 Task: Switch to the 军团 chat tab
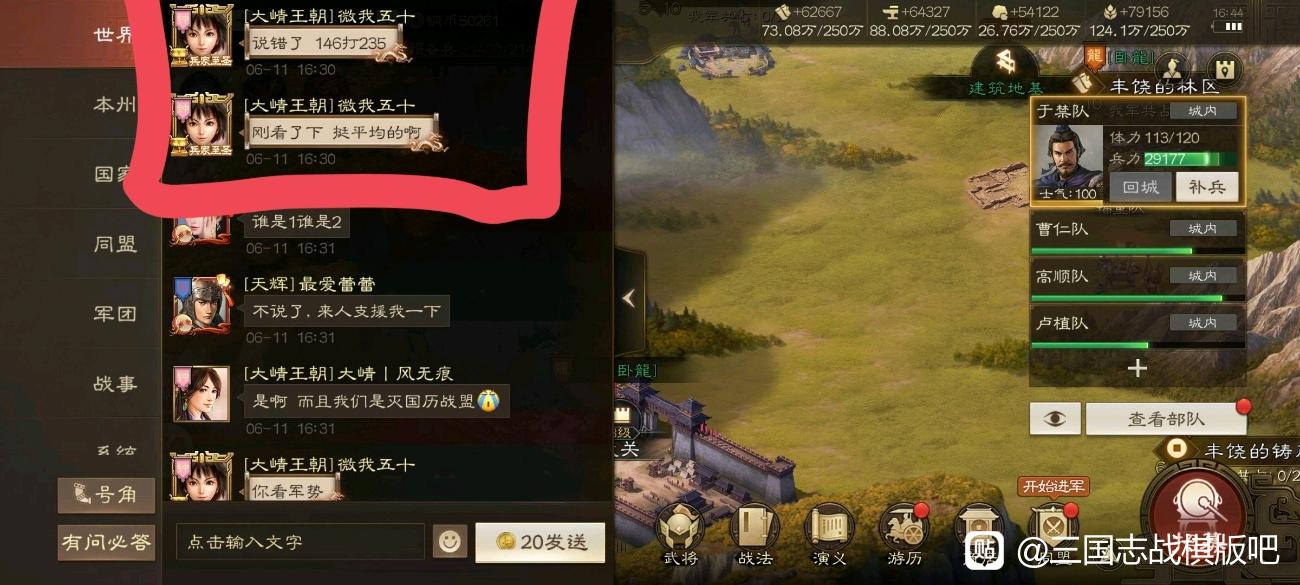[115, 313]
